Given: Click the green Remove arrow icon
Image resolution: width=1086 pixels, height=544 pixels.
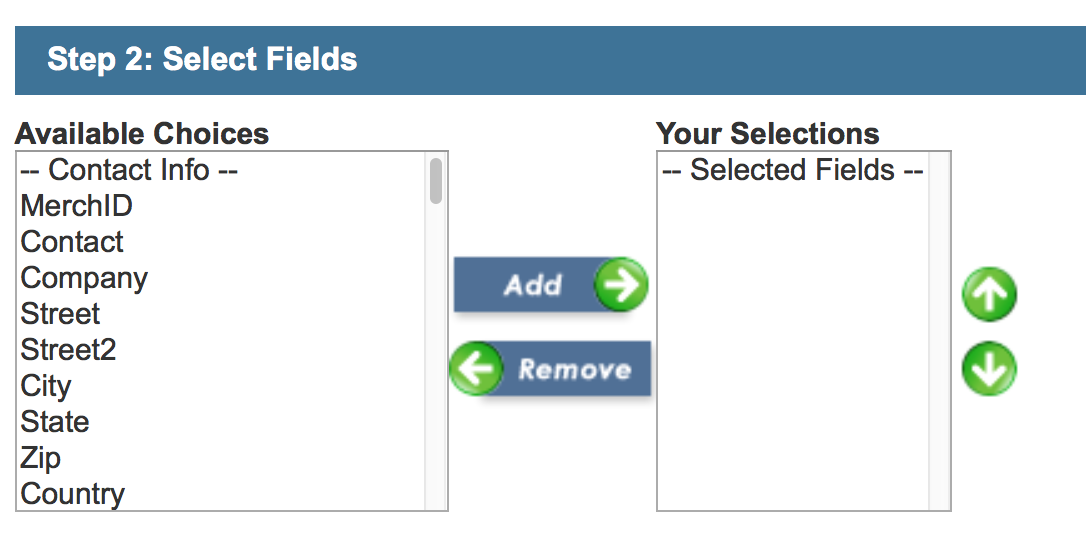Looking at the screenshot, I should point(476,369).
